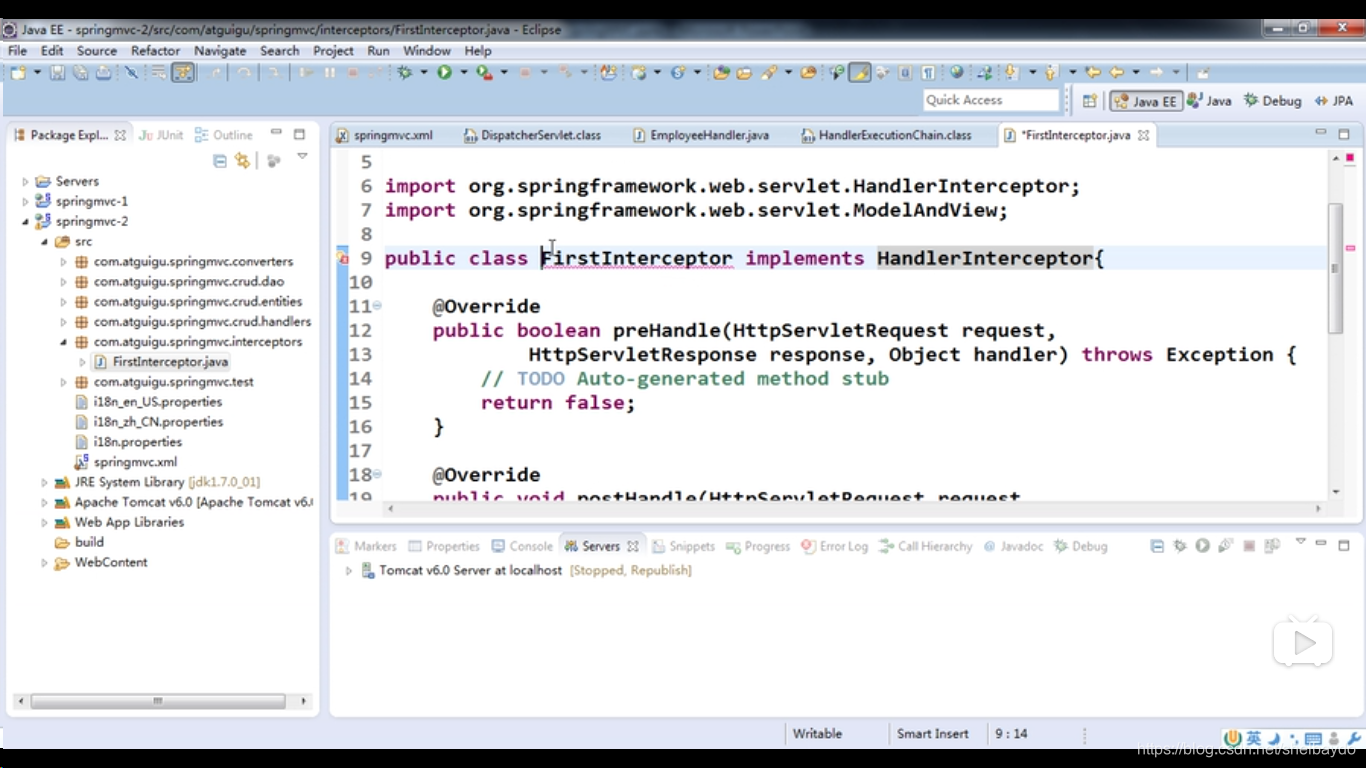Expand com.atguigu.springmvc.converters package
Viewport: 1366px width, 768px height.
(x=63, y=261)
